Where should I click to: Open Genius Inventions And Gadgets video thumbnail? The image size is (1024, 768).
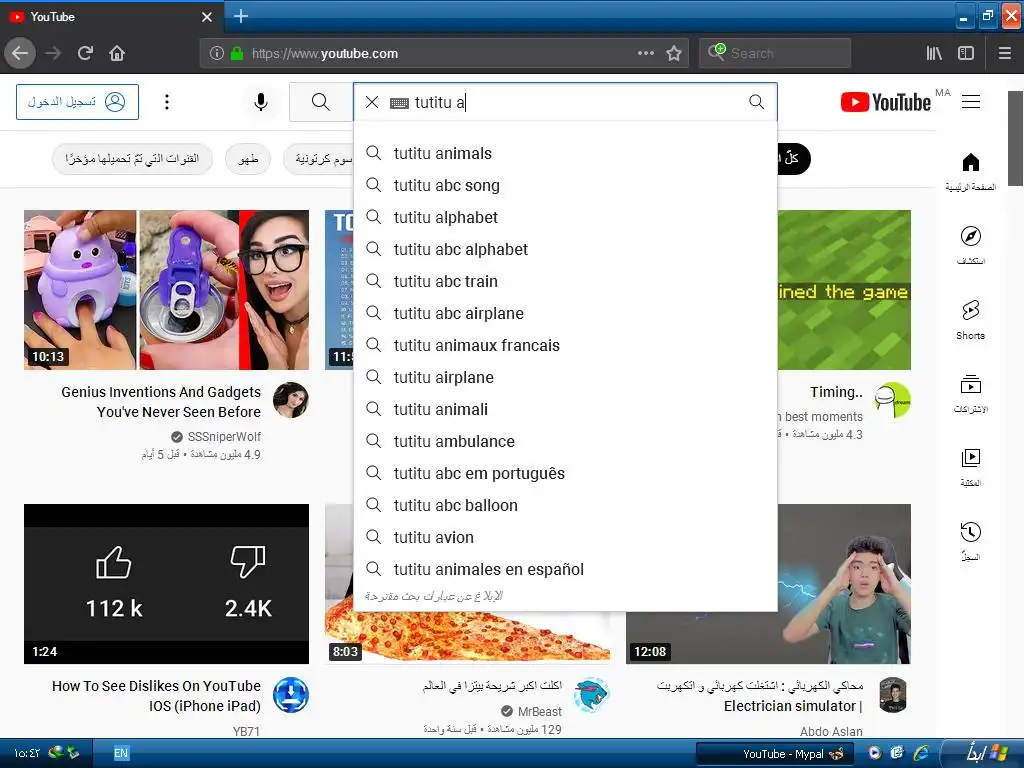coord(167,290)
